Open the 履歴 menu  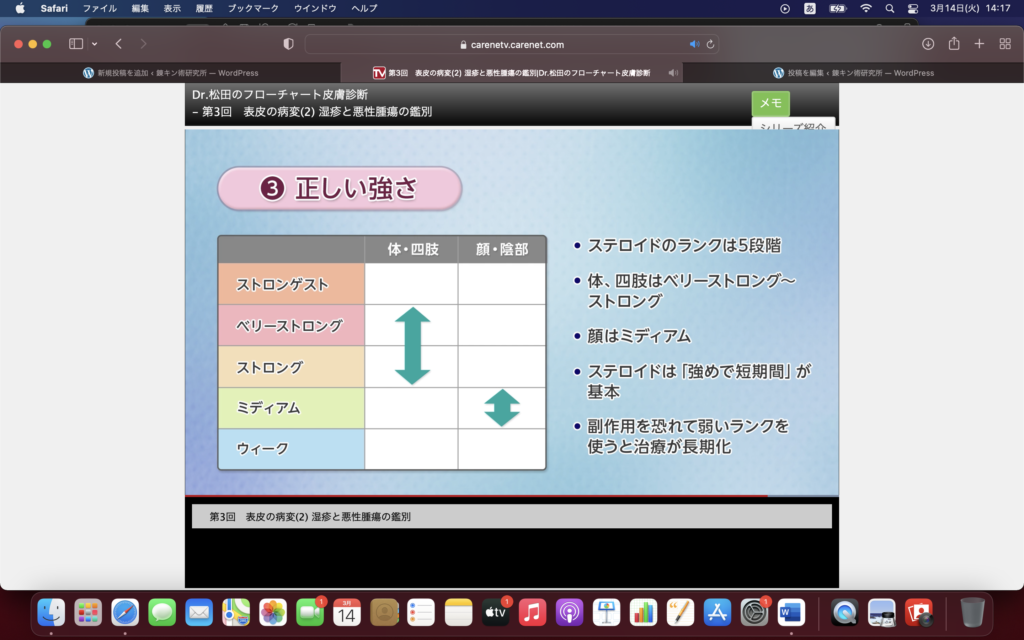click(207, 8)
